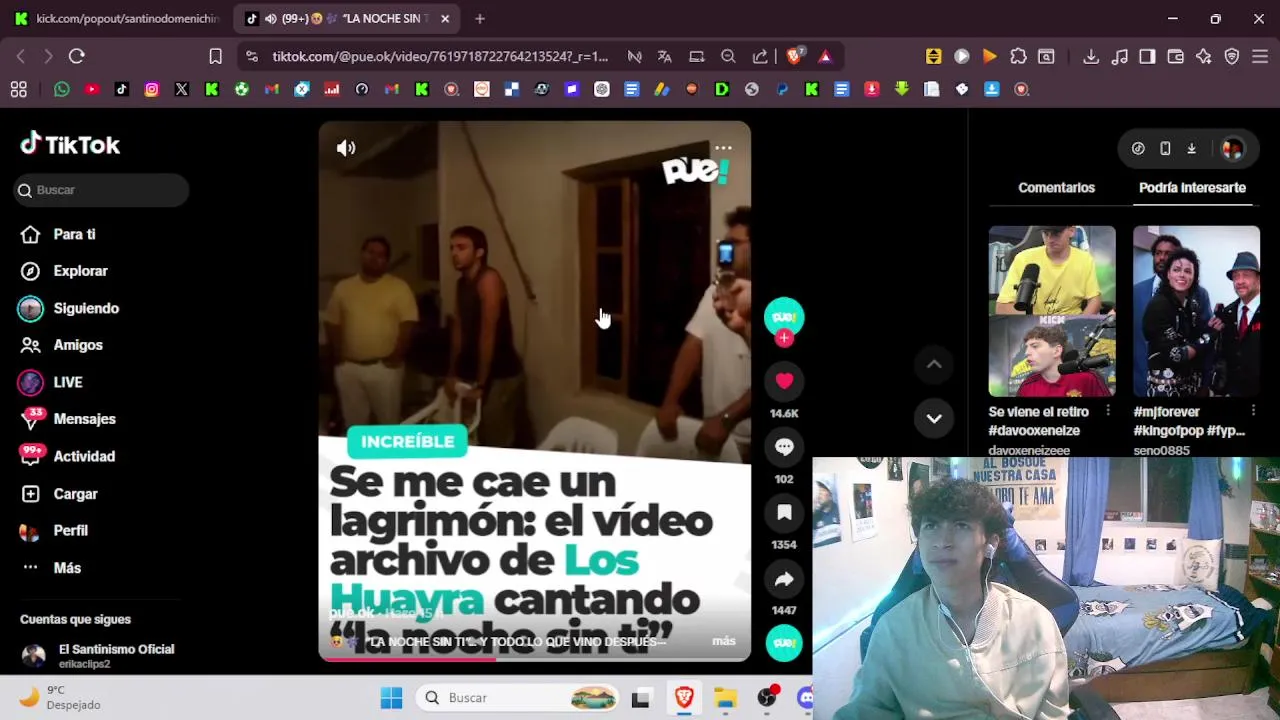Open the apps grid in bookmarks bar
This screenshot has width=1280, height=720.
tap(19, 89)
